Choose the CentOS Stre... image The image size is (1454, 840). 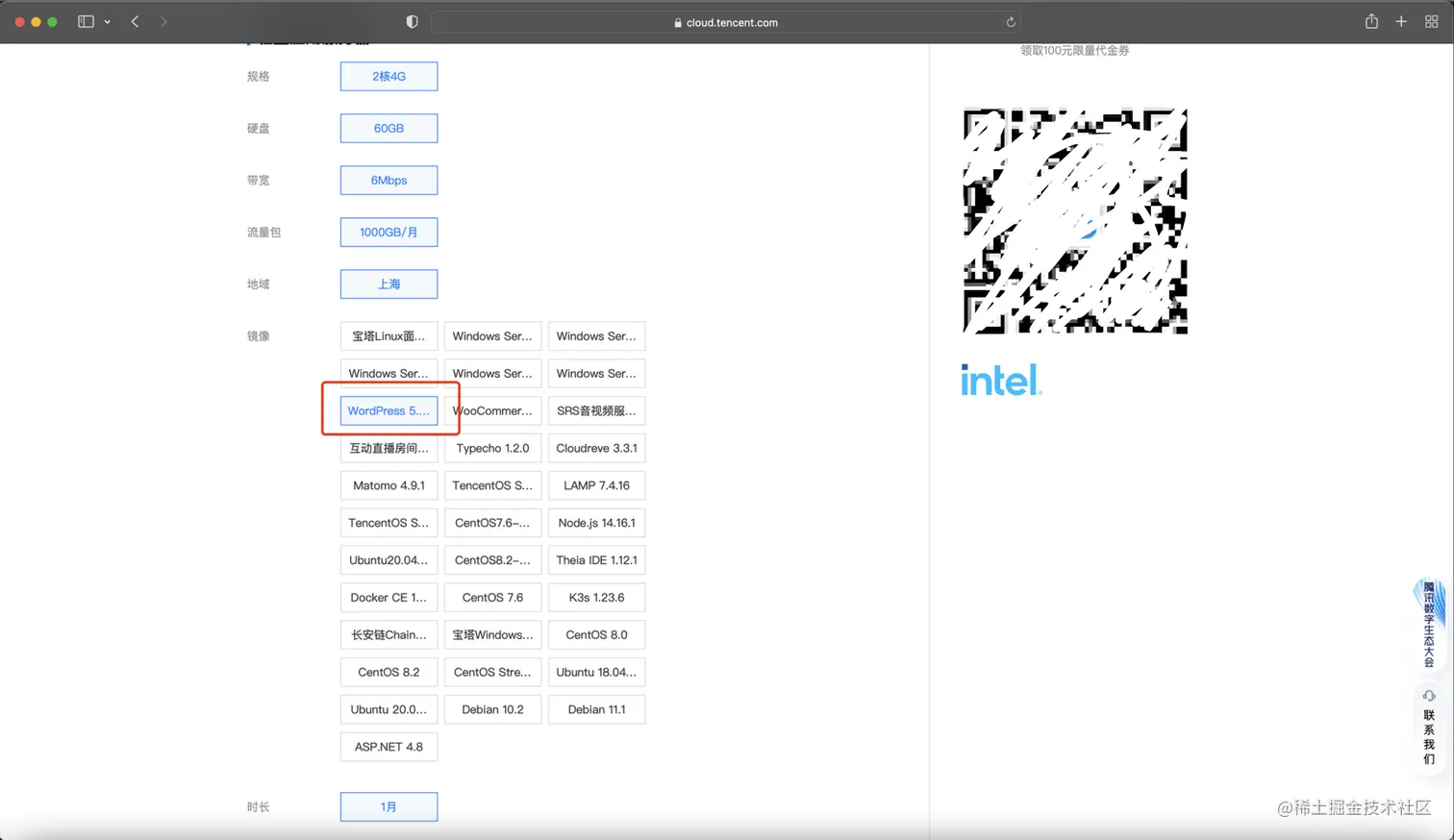[x=492, y=672]
